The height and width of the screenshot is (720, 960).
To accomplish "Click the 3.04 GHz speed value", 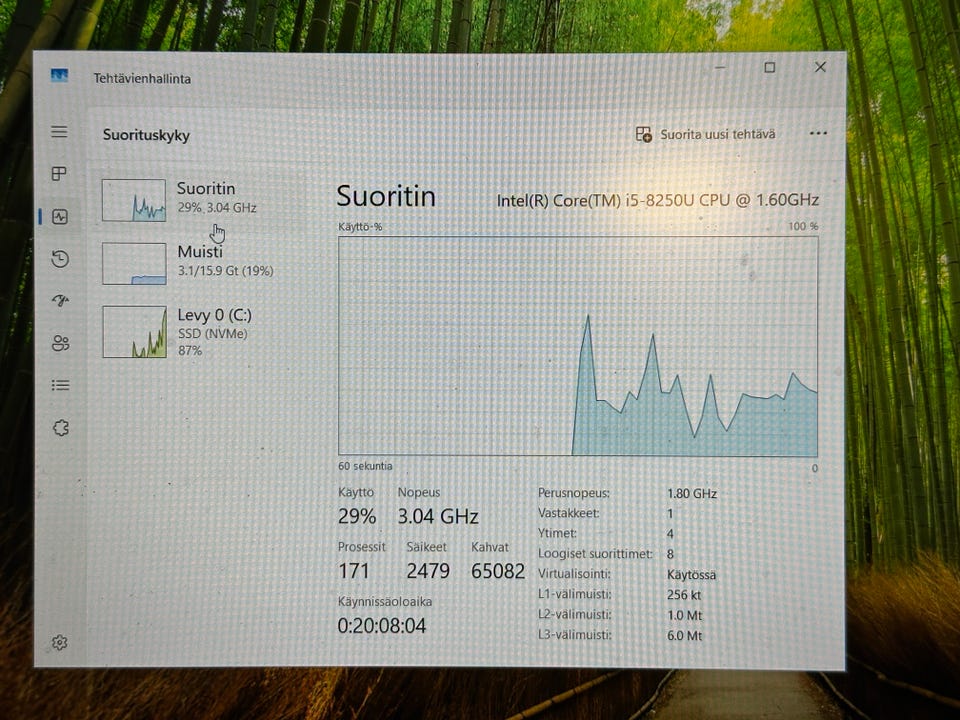I will pyautogui.click(x=438, y=517).
